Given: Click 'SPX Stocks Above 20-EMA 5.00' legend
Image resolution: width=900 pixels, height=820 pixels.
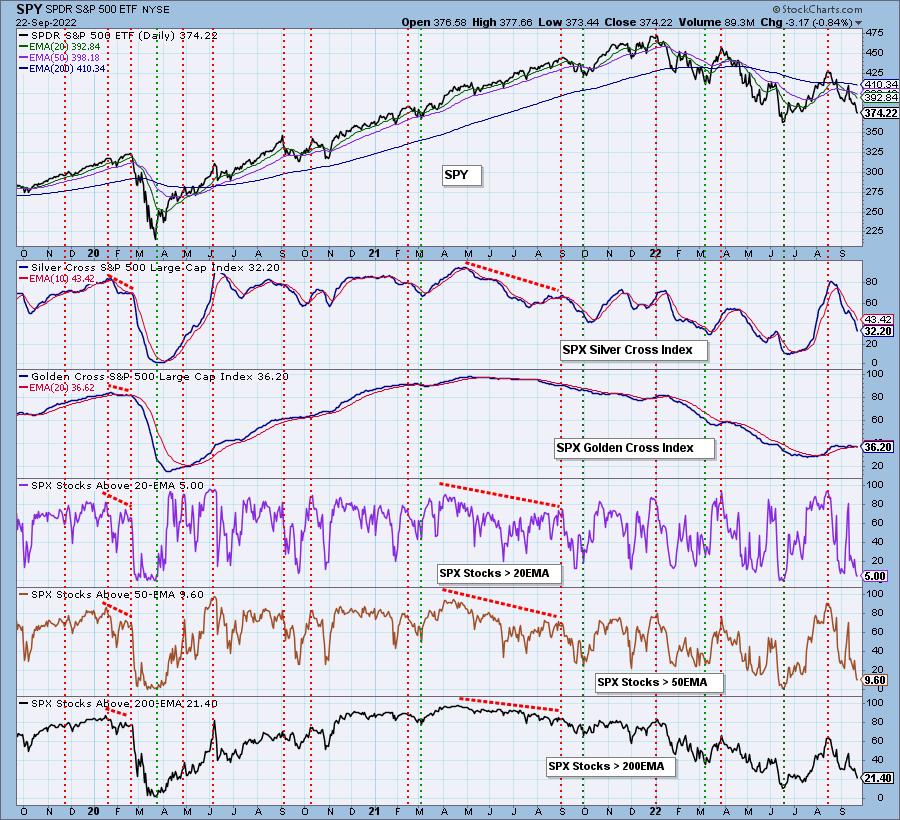Looking at the screenshot, I should click(111, 485).
